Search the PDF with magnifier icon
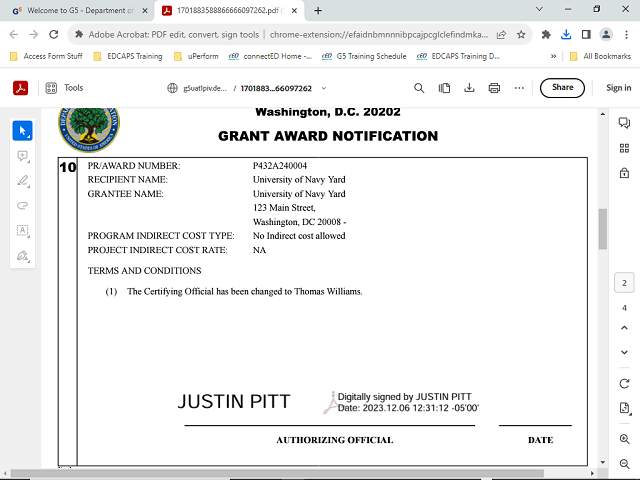The image size is (640, 480). pyautogui.click(x=419, y=88)
